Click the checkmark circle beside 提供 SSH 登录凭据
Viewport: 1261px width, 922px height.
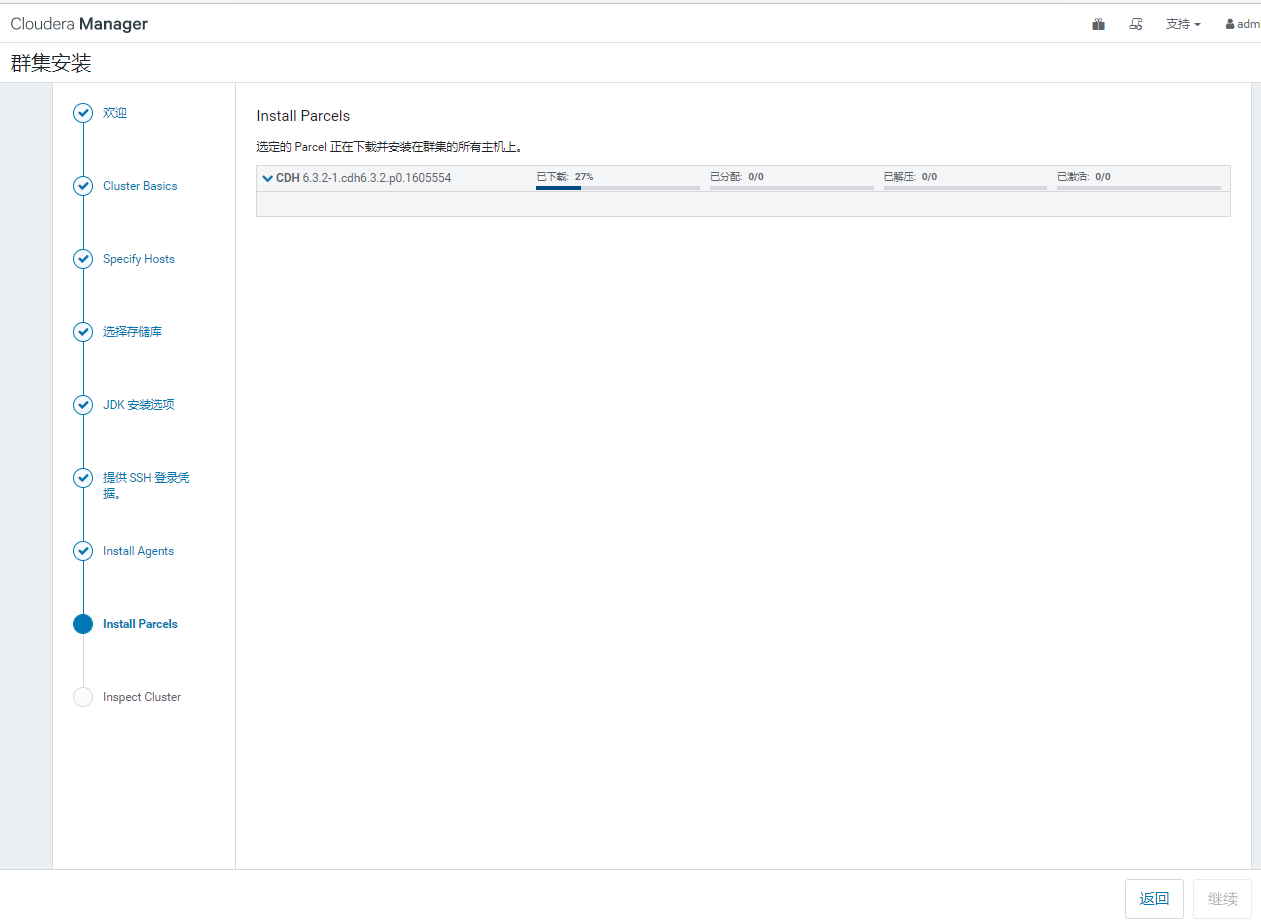83,478
